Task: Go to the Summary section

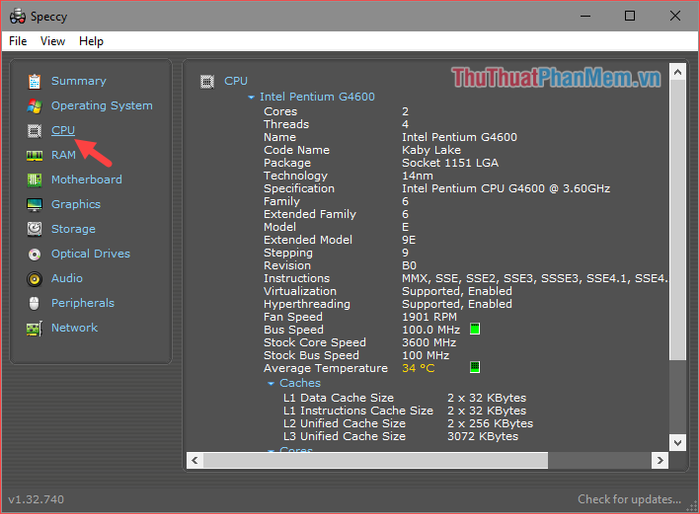Action: [79, 81]
